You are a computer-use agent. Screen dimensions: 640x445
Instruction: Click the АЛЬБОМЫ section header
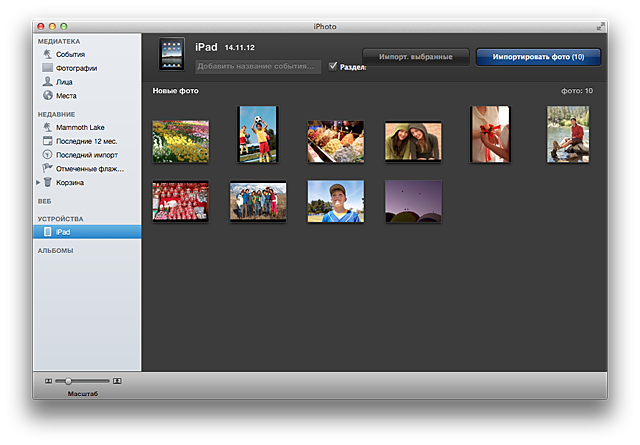pyautogui.click(x=56, y=251)
